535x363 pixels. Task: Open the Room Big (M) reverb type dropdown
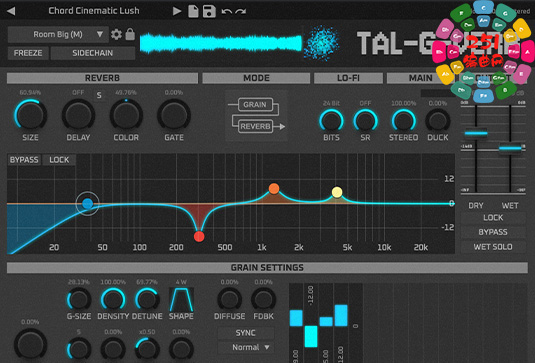[58, 34]
